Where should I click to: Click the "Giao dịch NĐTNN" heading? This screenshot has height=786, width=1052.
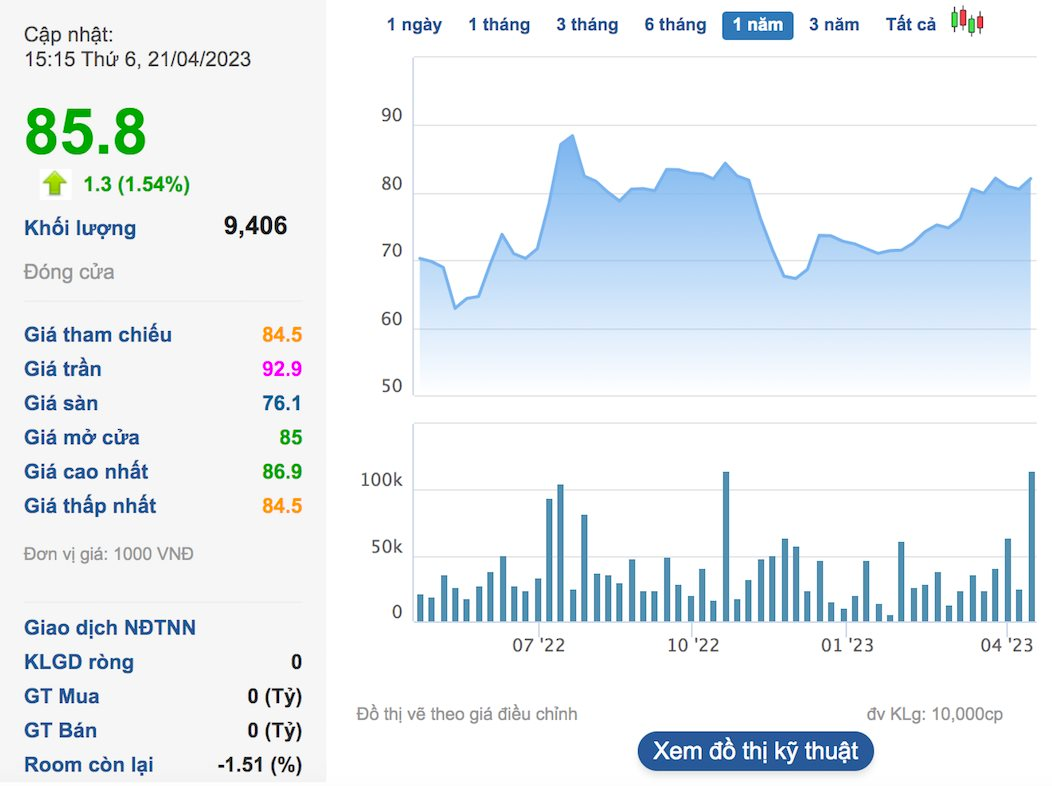110,628
